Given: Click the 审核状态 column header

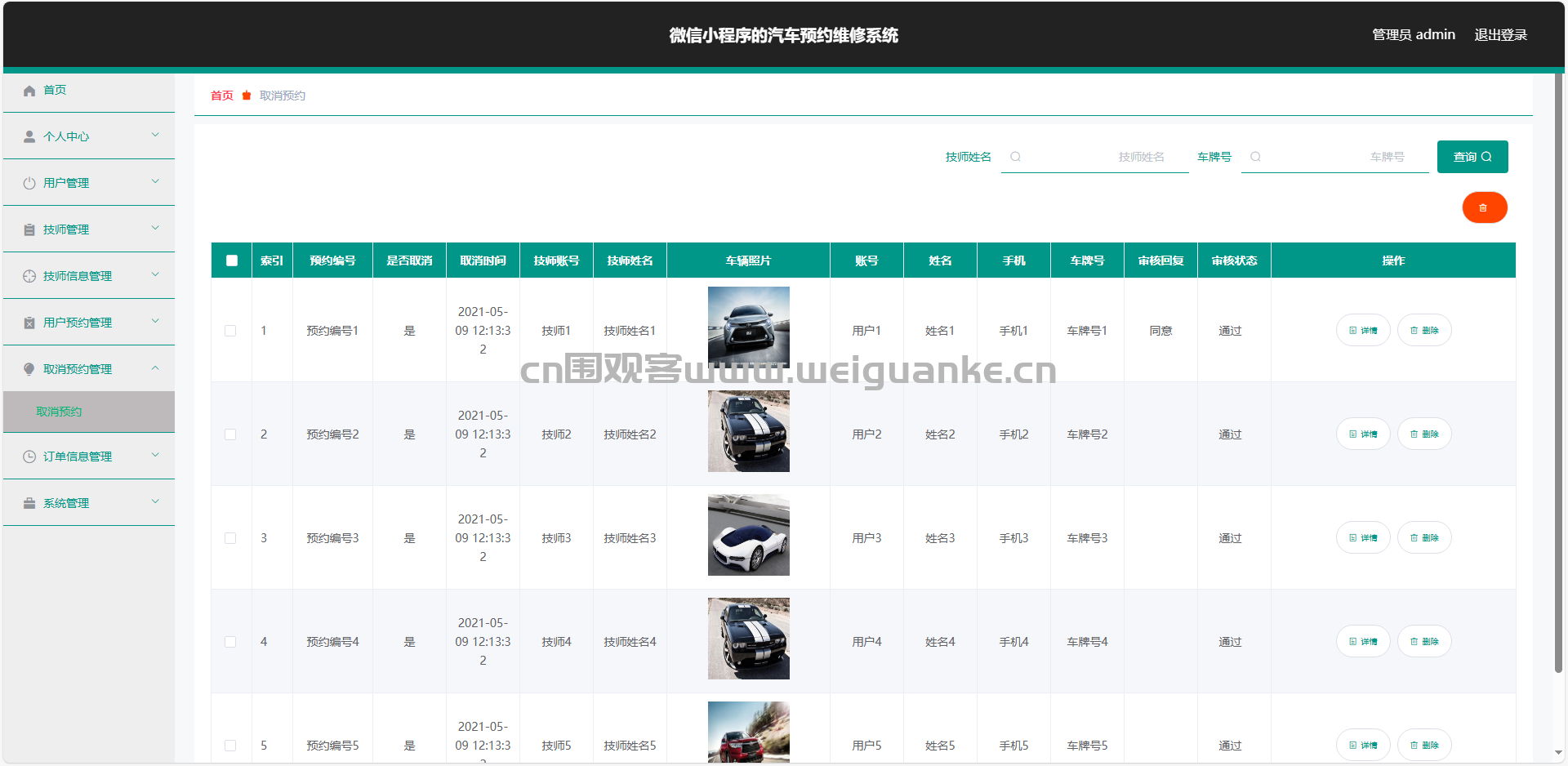Looking at the screenshot, I should coord(1234,261).
